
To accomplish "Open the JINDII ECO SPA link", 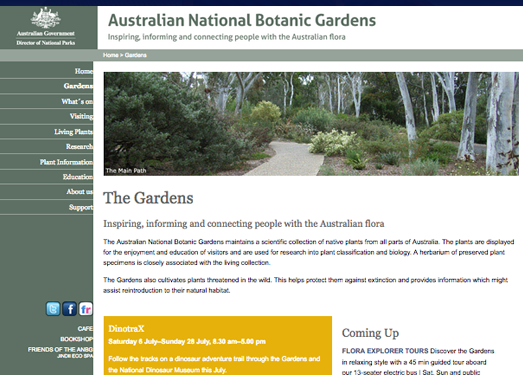I will point(75,356).
